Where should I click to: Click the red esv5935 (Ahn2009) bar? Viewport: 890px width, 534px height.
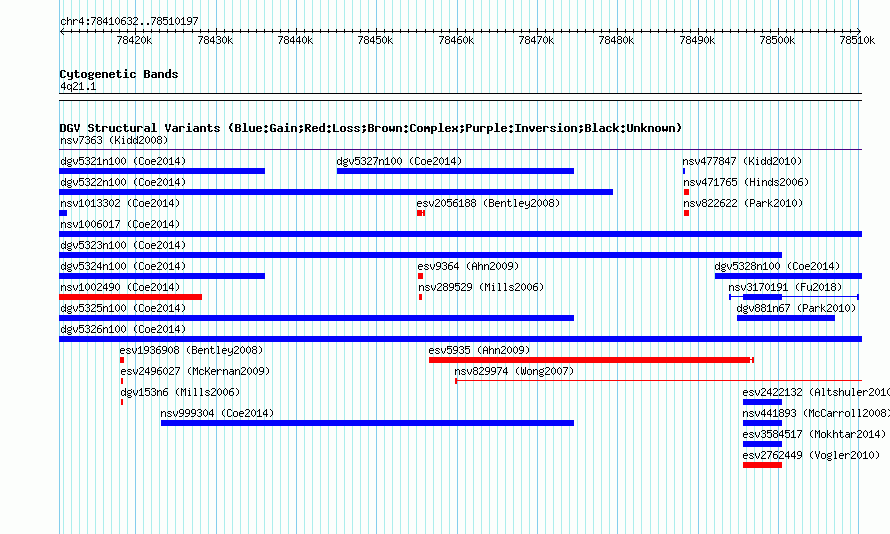click(x=591, y=360)
